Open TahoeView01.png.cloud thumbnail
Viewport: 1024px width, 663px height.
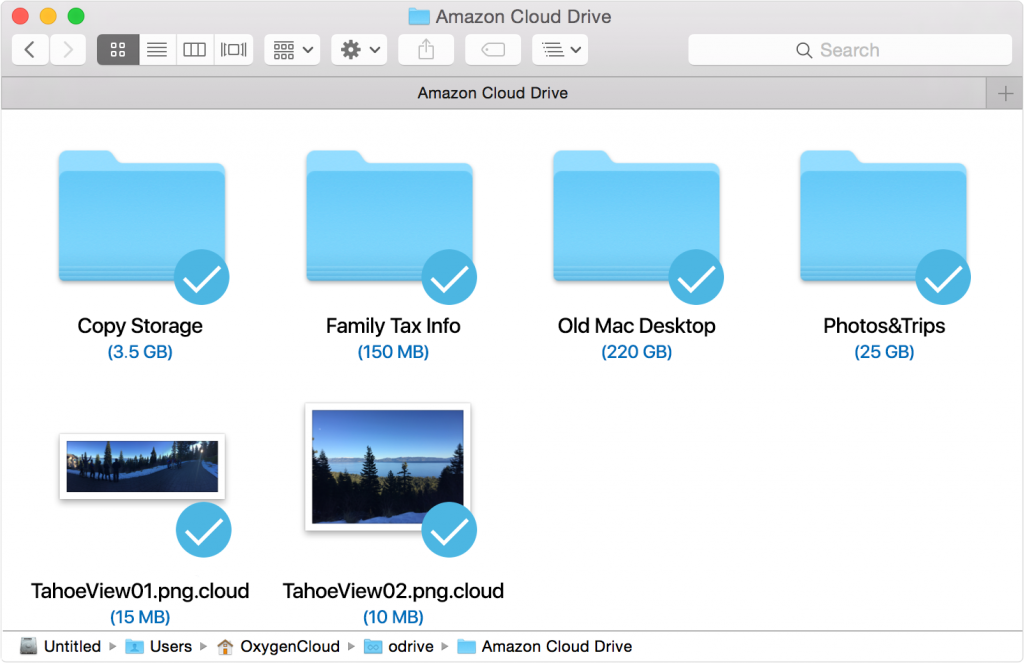(142, 464)
